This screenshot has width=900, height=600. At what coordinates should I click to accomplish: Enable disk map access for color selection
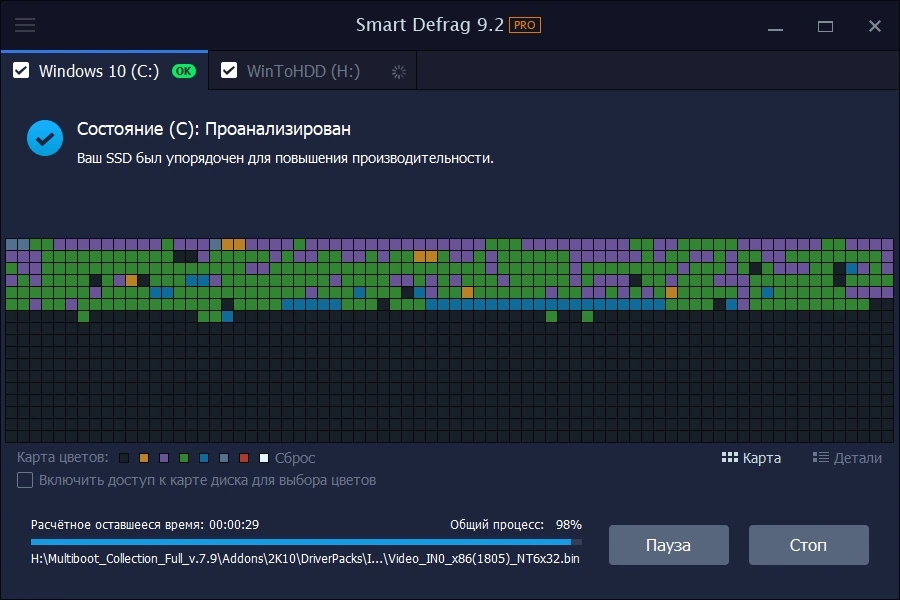(x=25, y=480)
